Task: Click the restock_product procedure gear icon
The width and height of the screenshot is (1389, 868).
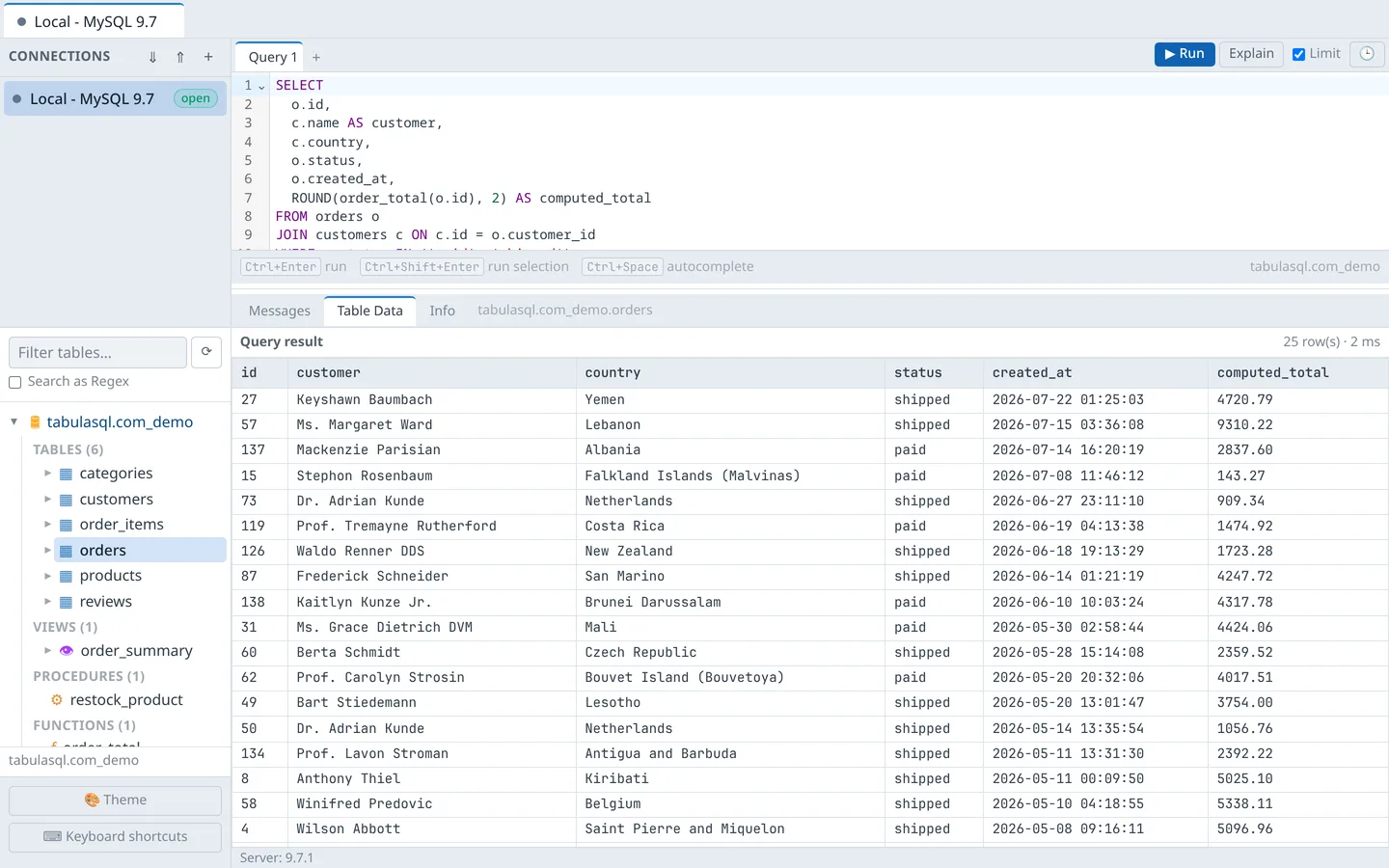Action: click(57, 700)
